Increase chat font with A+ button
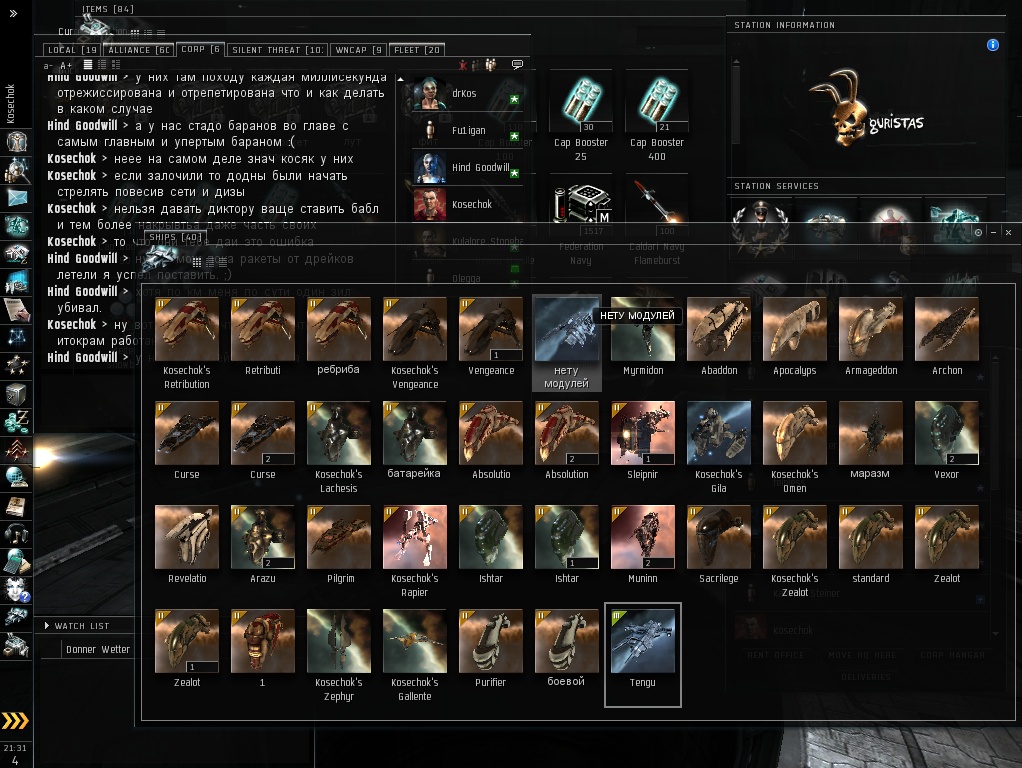 point(66,65)
